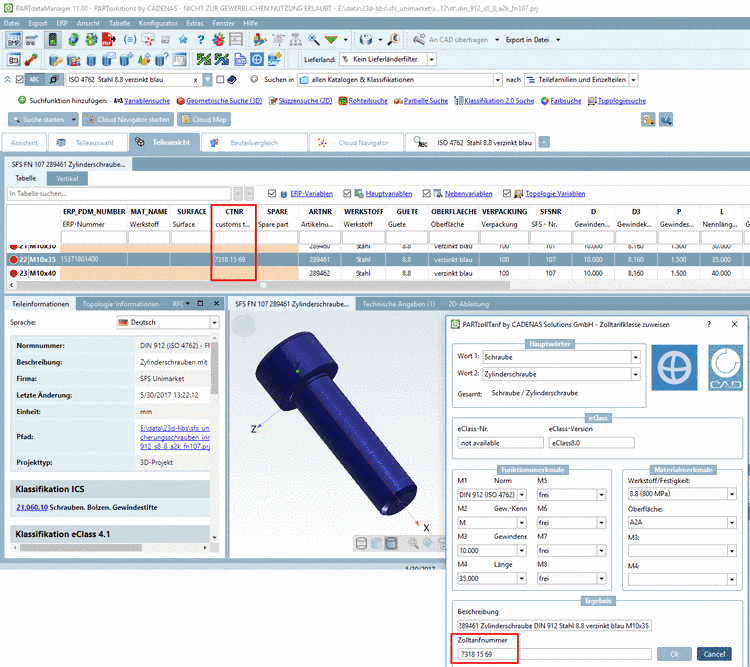The height and width of the screenshot is (667, 750).
Task: Toggle the checkbox next to the book icon
Action: click(220, 79)
